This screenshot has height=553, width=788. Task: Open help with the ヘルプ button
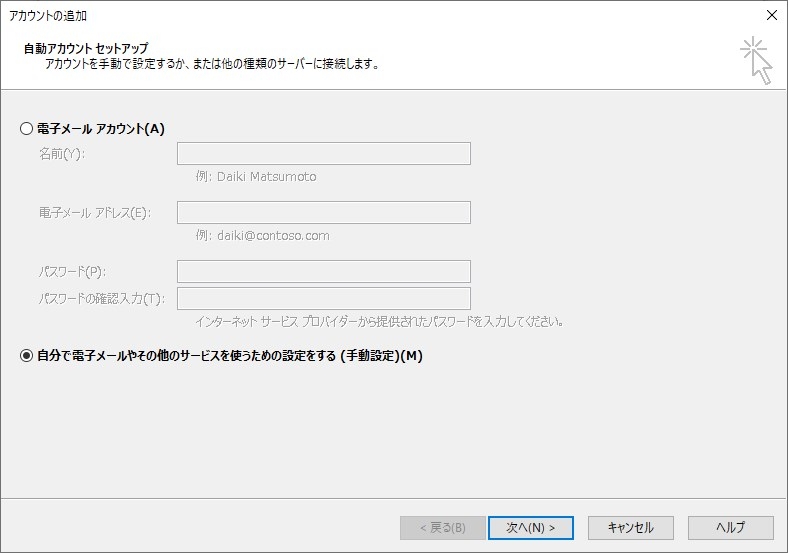click(x=730, y=527)
